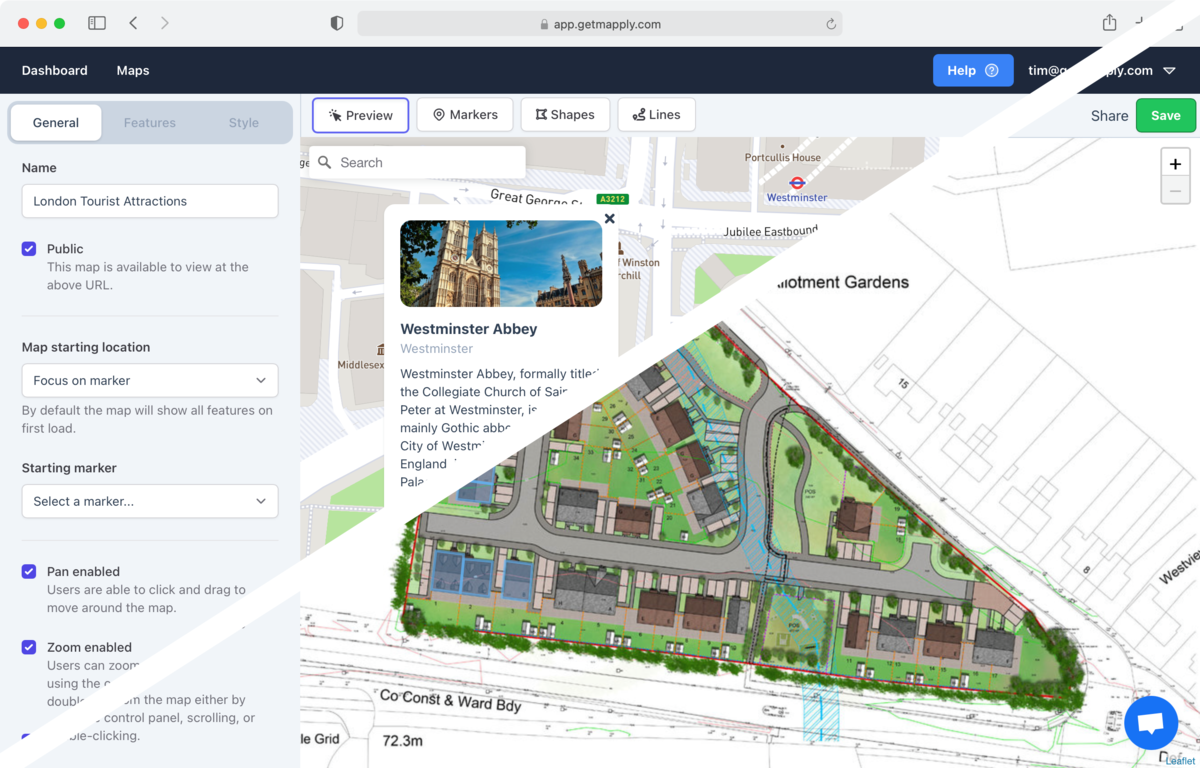The height and width of the screenshot is (768, 1200).
Task: Switch to the Style tab
Action: 243,122
